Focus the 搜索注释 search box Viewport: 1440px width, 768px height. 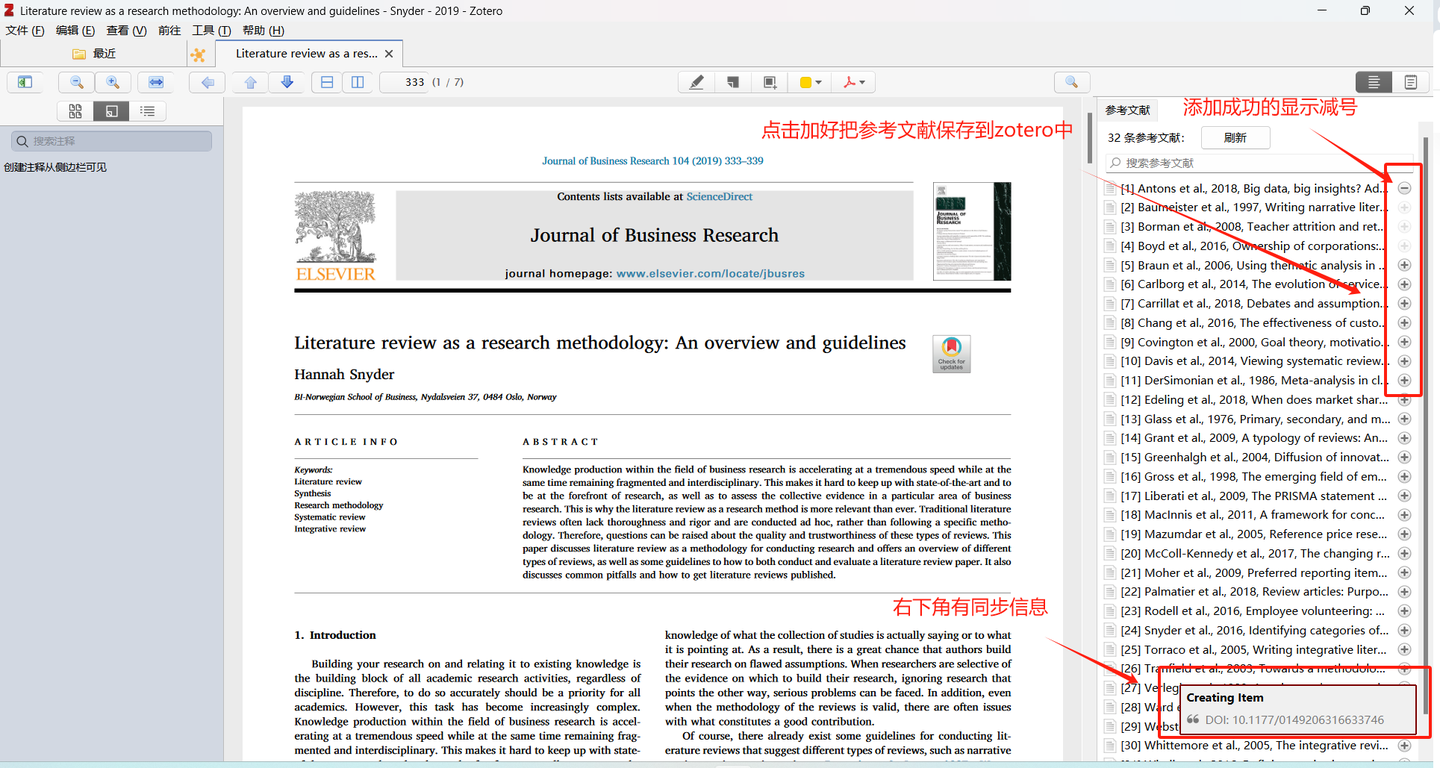(111, 141)
